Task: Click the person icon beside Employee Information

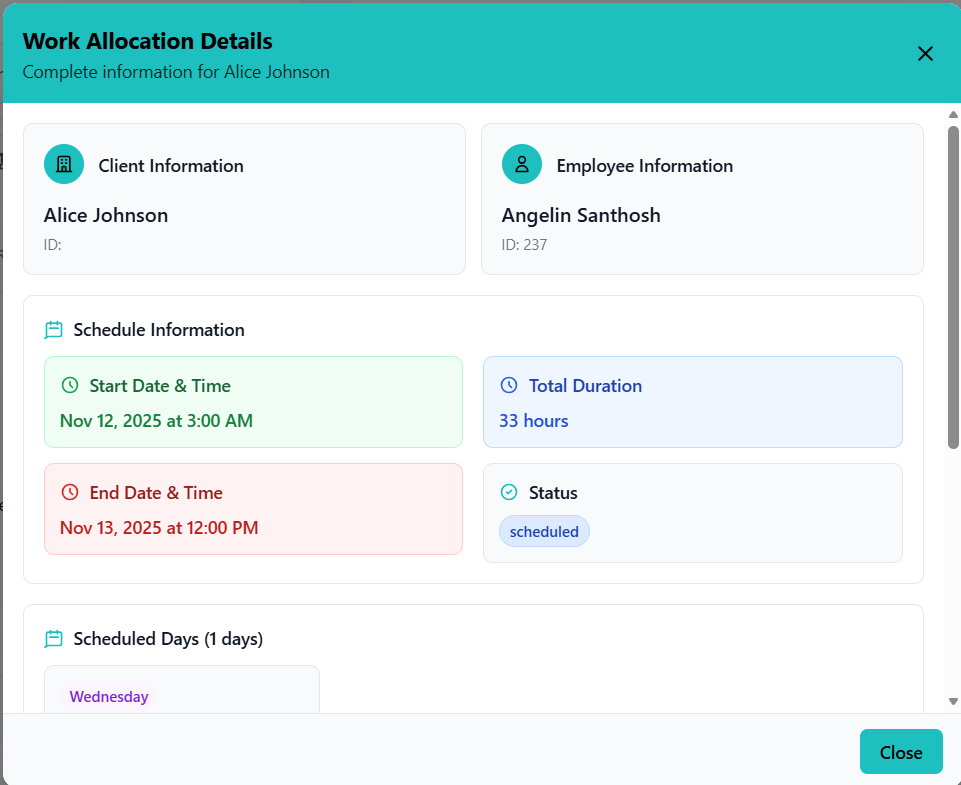Action: pos(521,165)
